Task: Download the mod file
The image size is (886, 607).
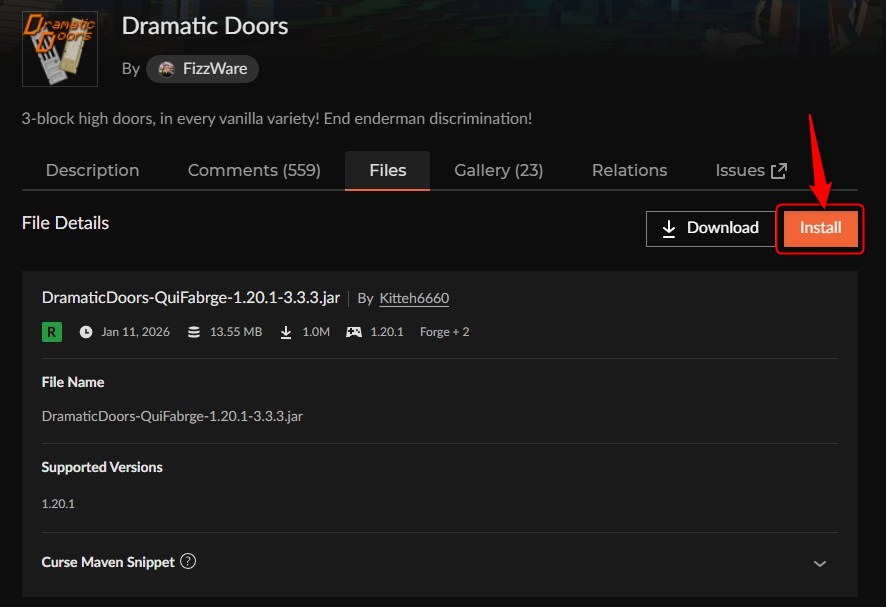Action: click(x=711, y=228)
